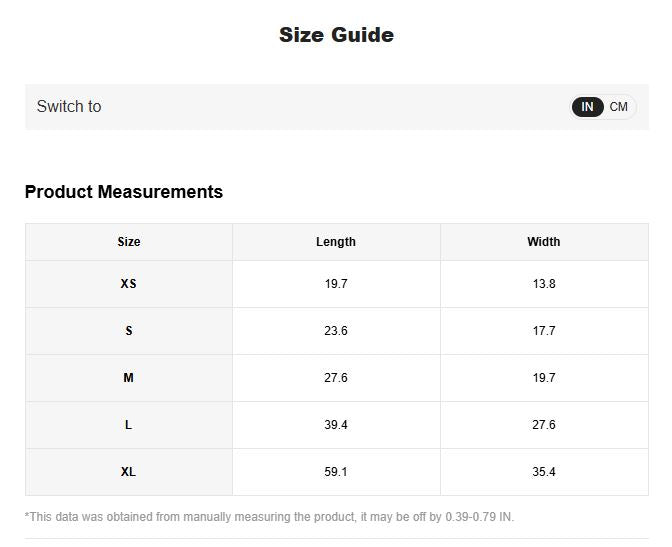
Task: Click the S width value 17.7
Action: click(x=544, y=331)
